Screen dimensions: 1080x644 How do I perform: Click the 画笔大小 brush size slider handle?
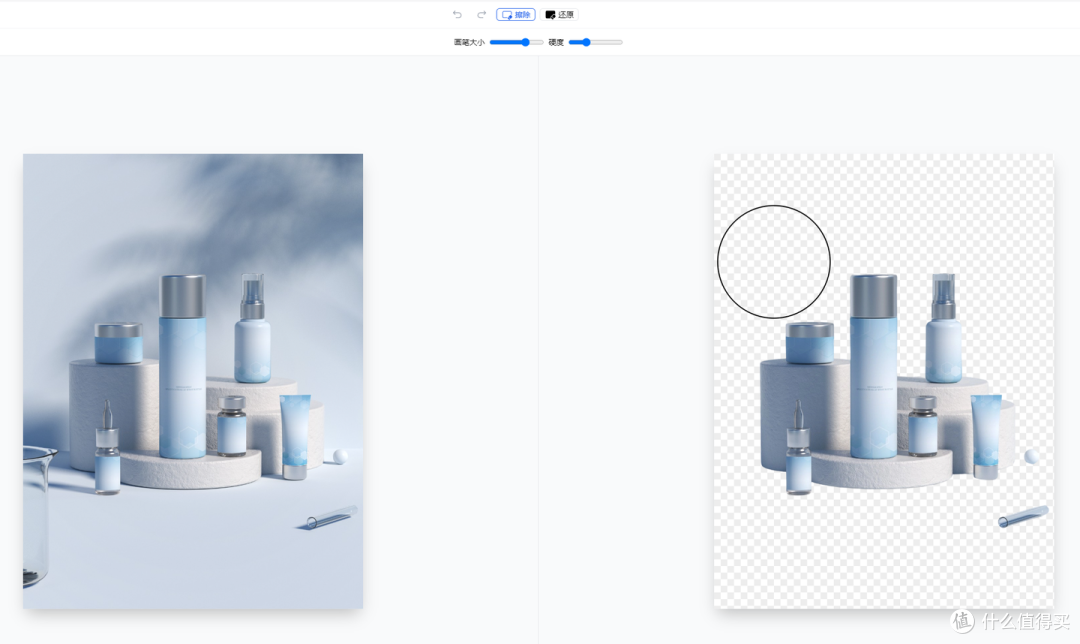(526, 42)
